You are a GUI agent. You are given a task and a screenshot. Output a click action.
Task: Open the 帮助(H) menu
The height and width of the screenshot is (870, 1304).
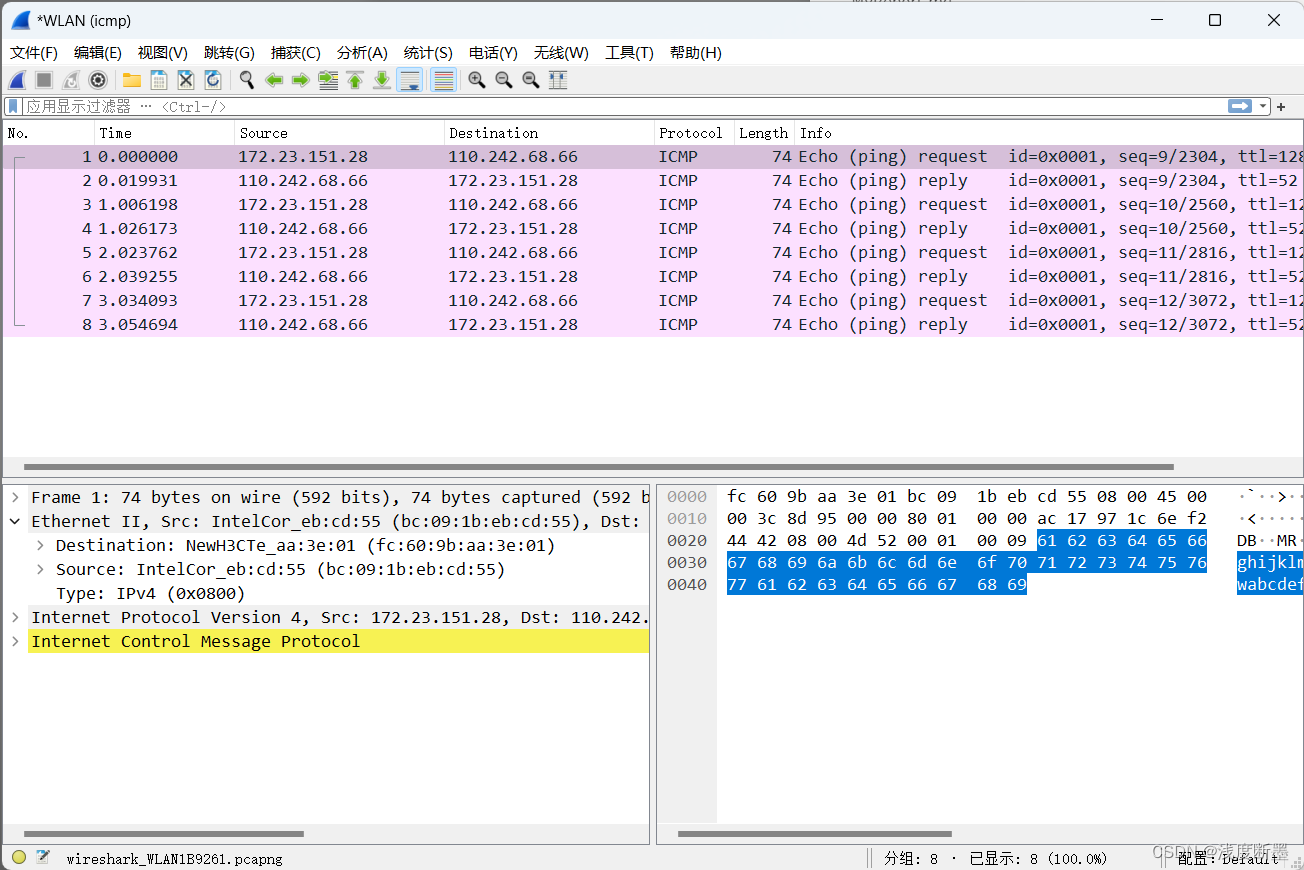pos(696,52)
